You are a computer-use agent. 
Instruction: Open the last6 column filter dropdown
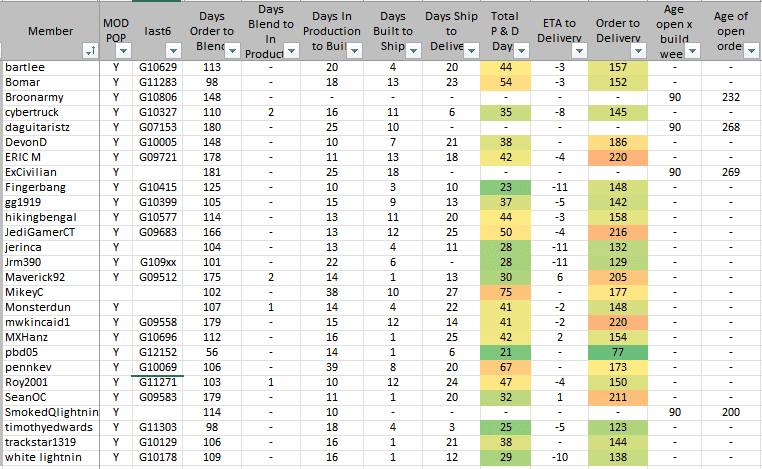pyautogui.click(x=176, y=52)
